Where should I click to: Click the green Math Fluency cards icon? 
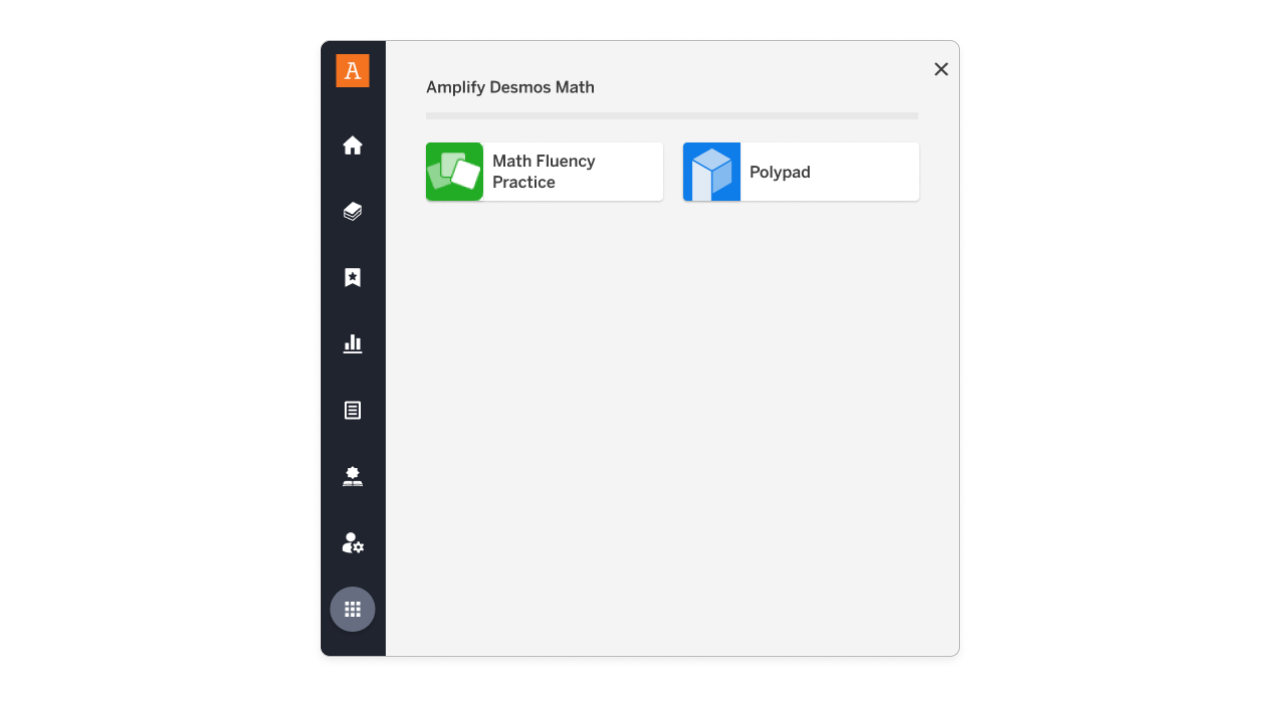point(454,172)
